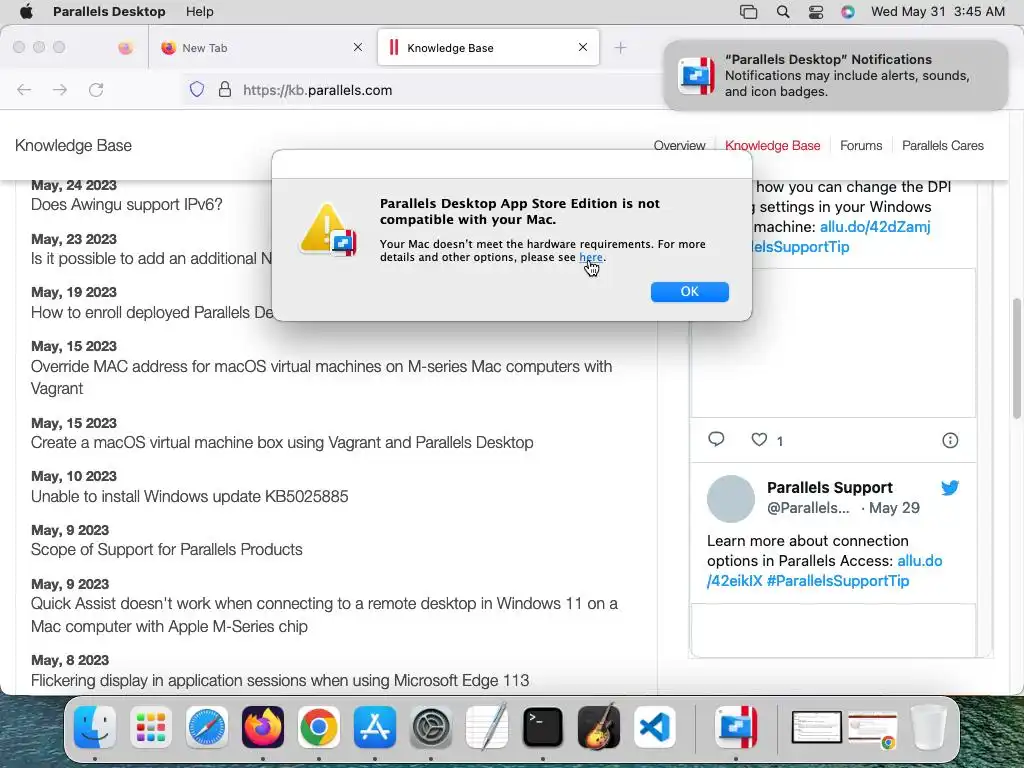Screen dimensions: 1024x768
Task: Go back to previous page
Action: (24, 90)
